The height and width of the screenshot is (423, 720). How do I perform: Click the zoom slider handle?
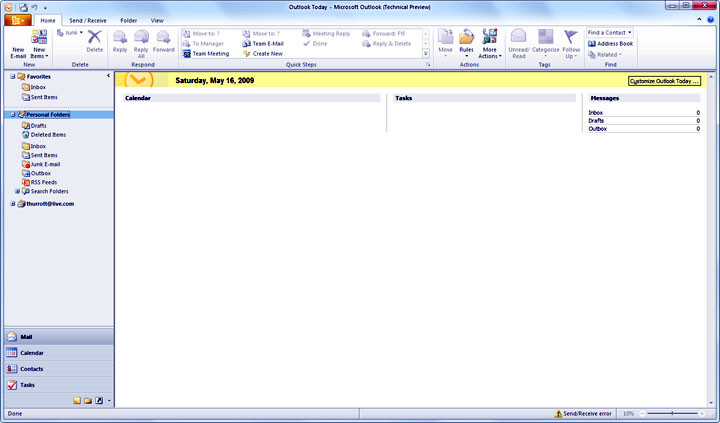[672, 414]
